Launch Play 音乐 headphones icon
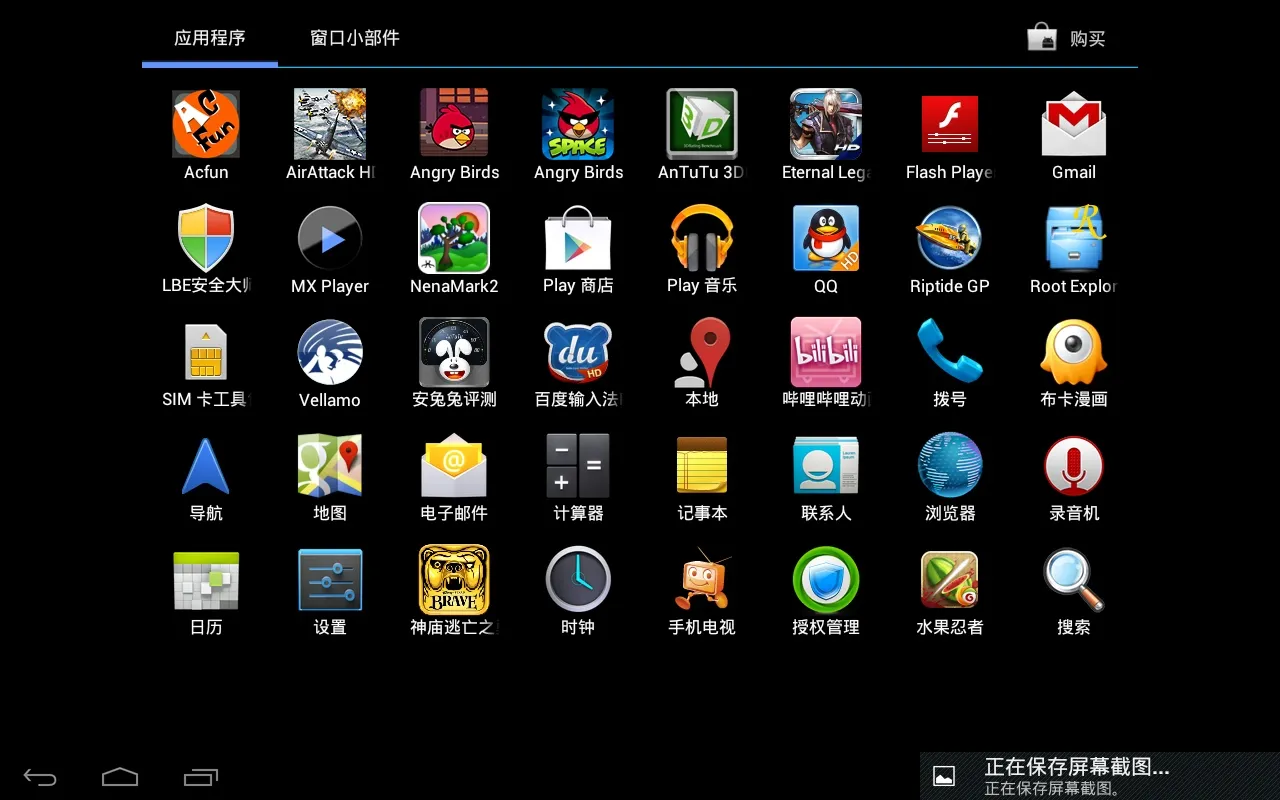 click(702, 238)
